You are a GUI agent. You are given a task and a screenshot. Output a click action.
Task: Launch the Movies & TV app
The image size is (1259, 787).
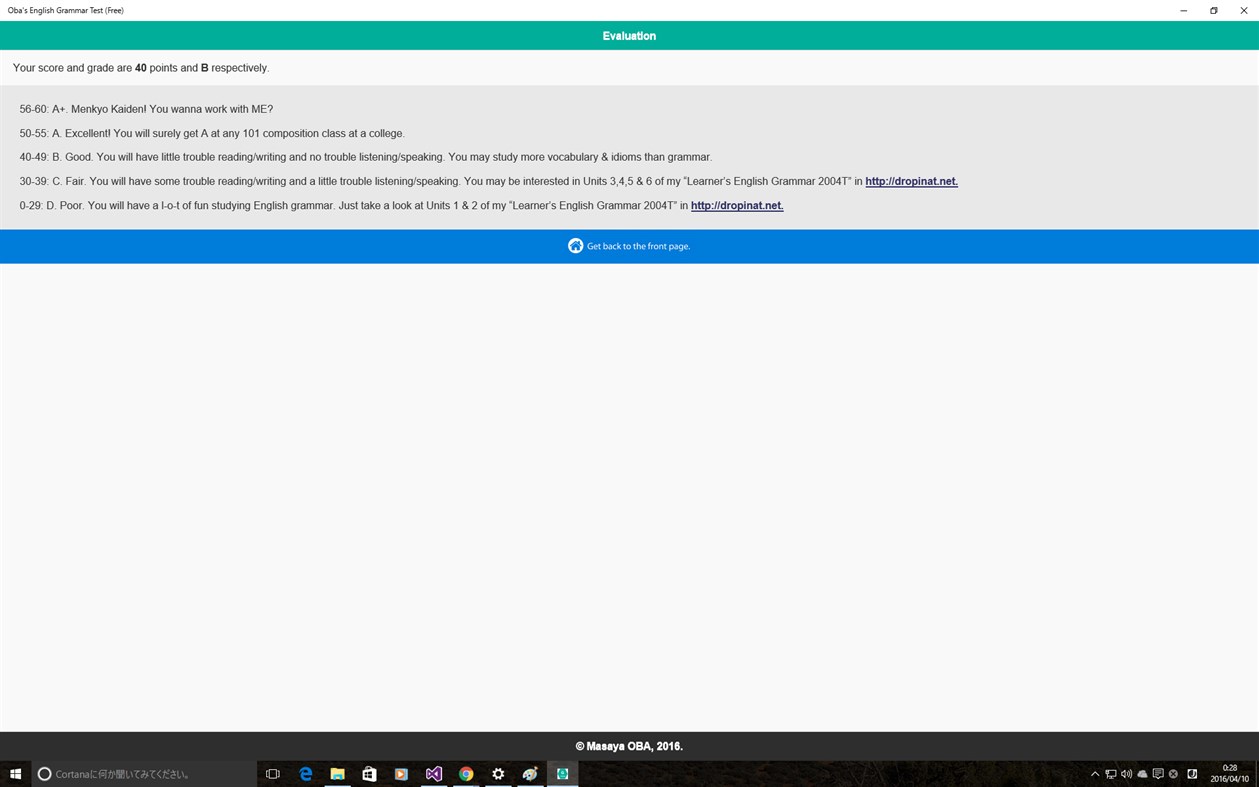coord(401,773)
